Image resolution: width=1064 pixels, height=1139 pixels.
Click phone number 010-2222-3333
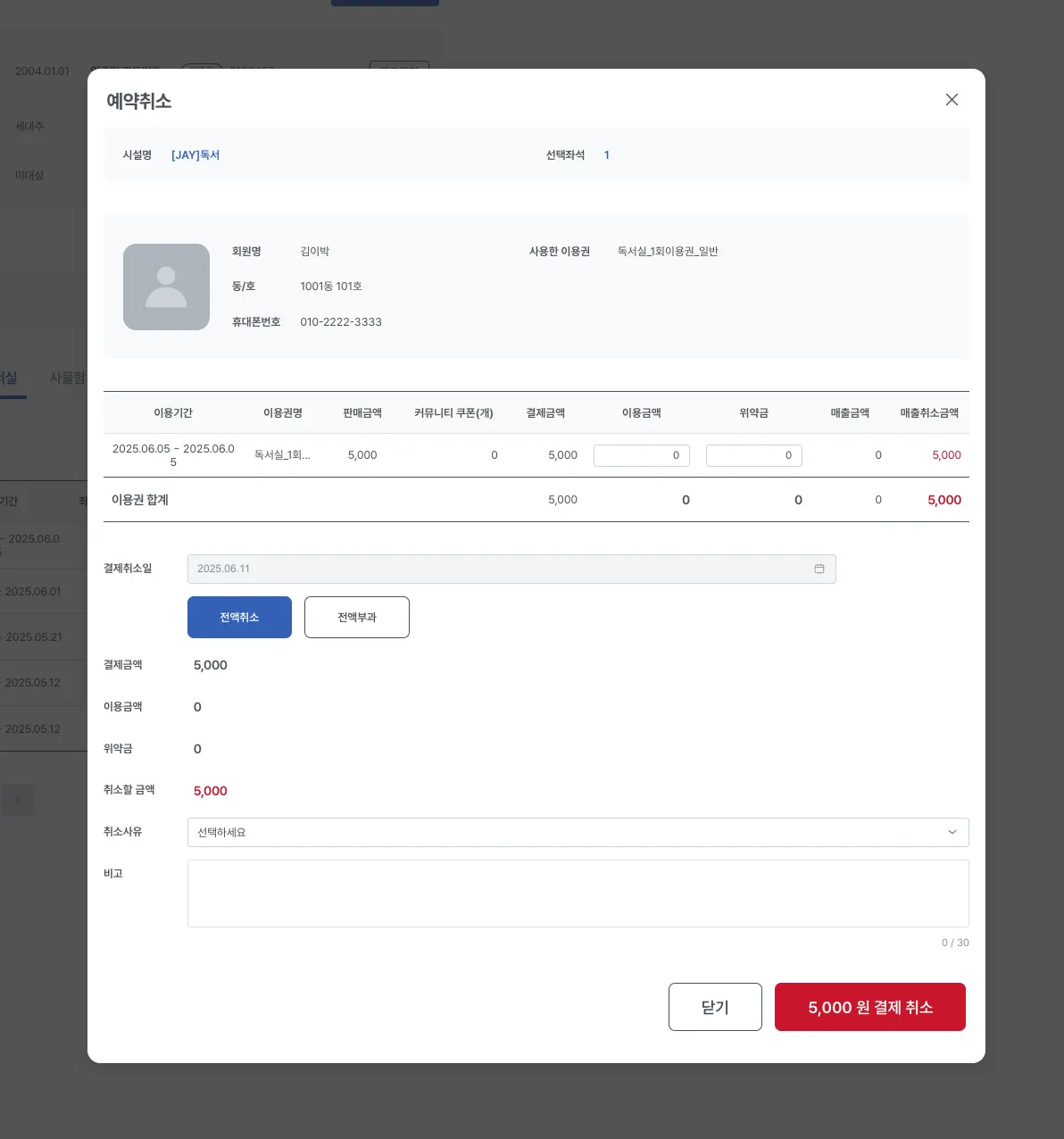(x=341, y=322)
